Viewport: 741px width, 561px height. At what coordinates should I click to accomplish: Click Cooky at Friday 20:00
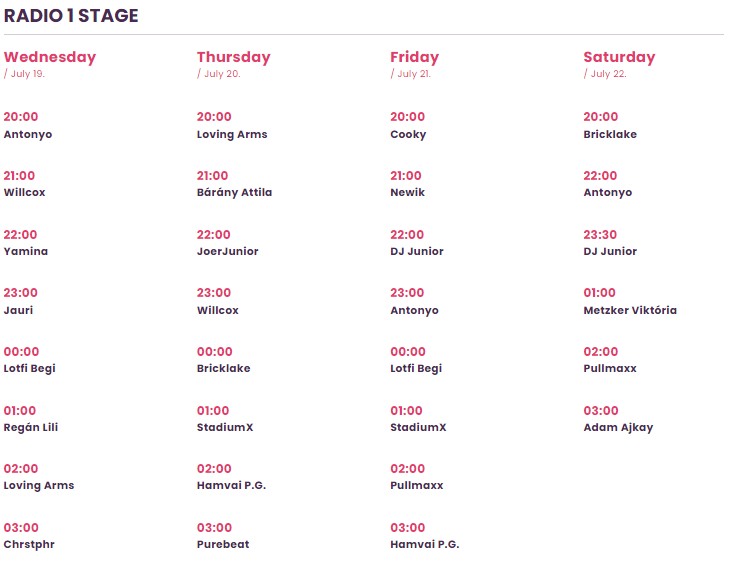pos(408,134)
